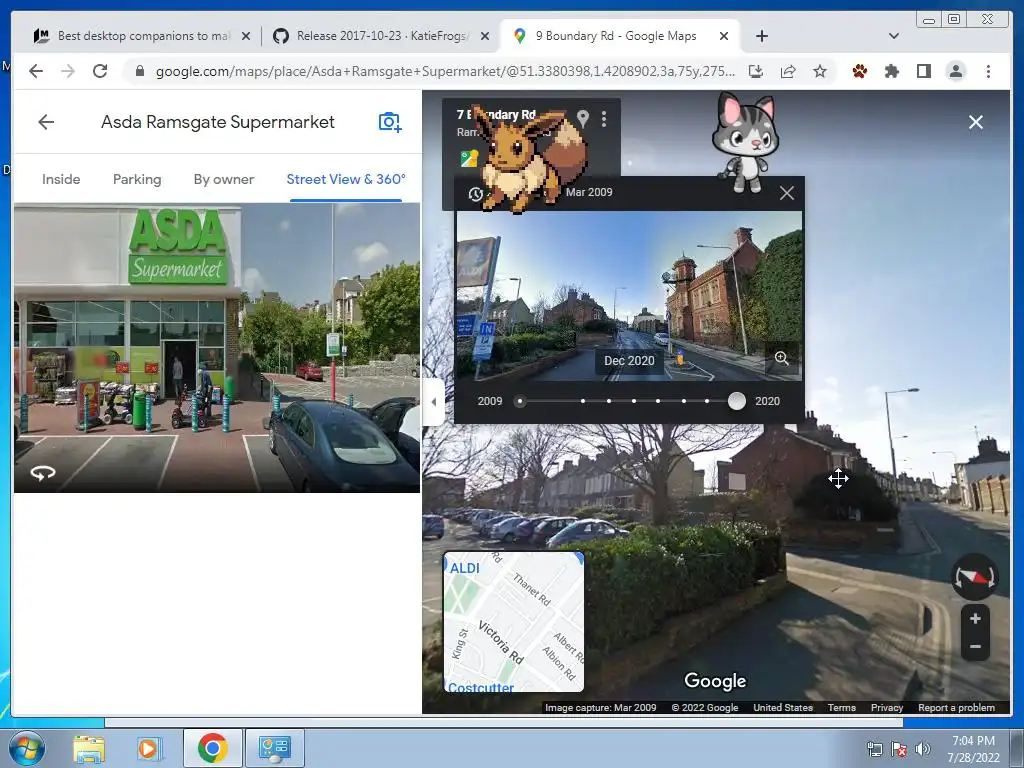Screen dimensions: 1024x768
Task: Click the Google Maps icon in address card
Action: [469, 159]
